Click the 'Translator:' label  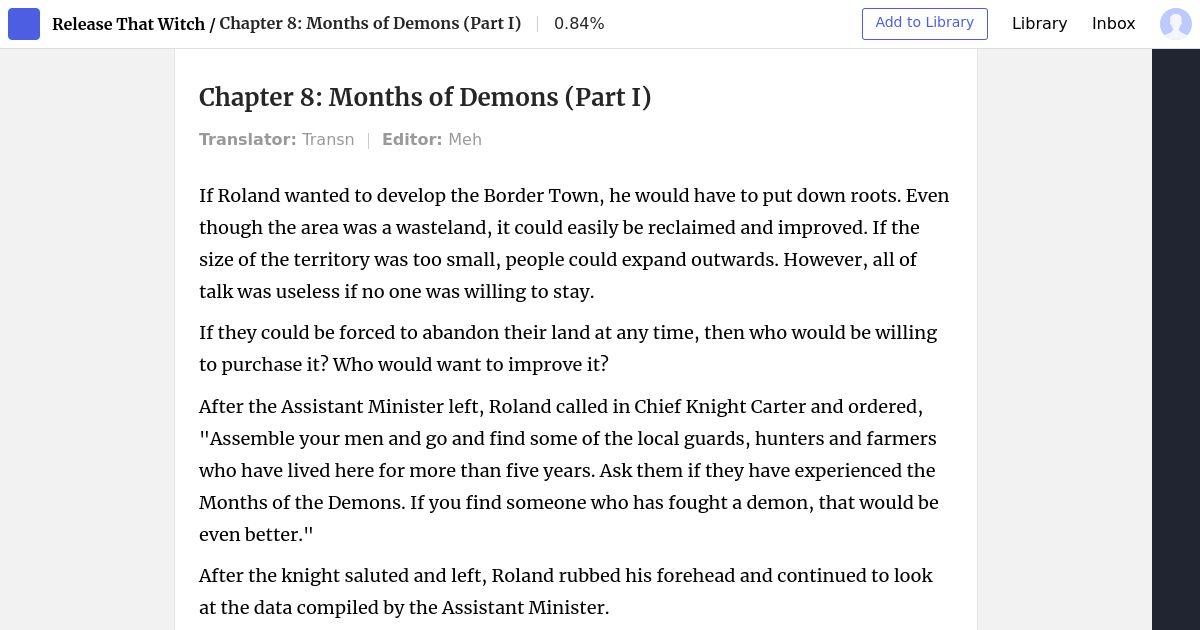pos(247,139)
